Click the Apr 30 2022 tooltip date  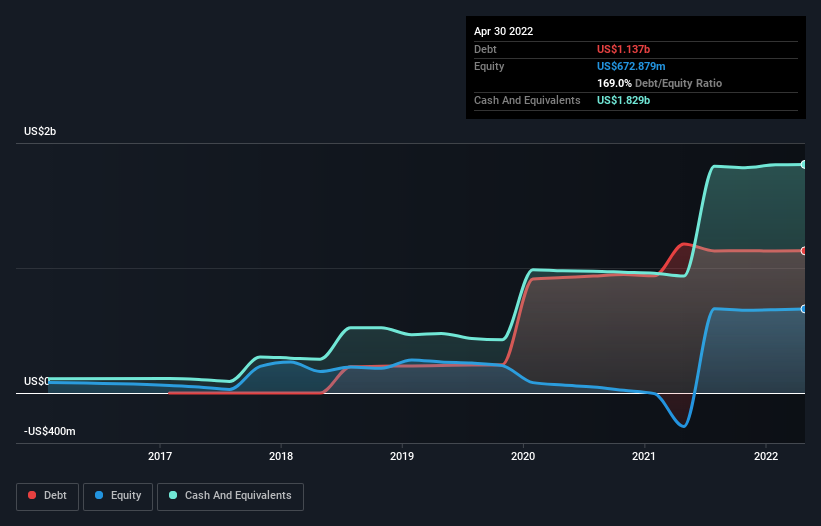pos(504,31)
